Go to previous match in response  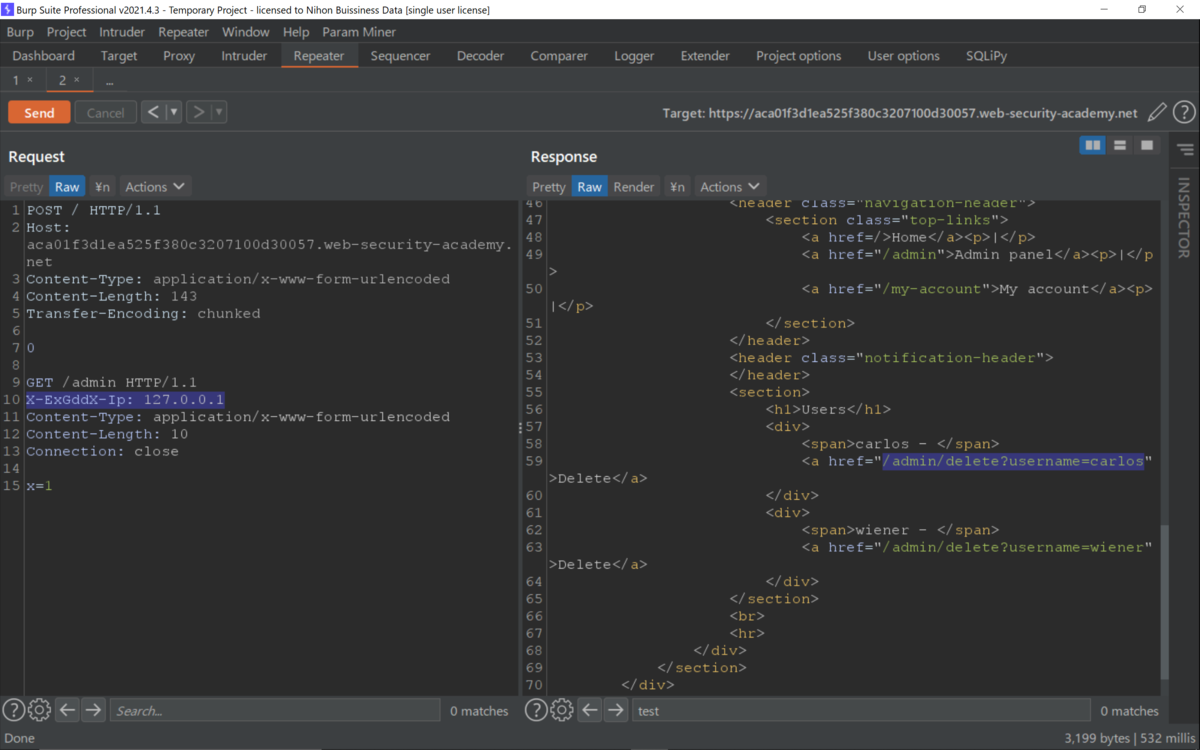590,710
